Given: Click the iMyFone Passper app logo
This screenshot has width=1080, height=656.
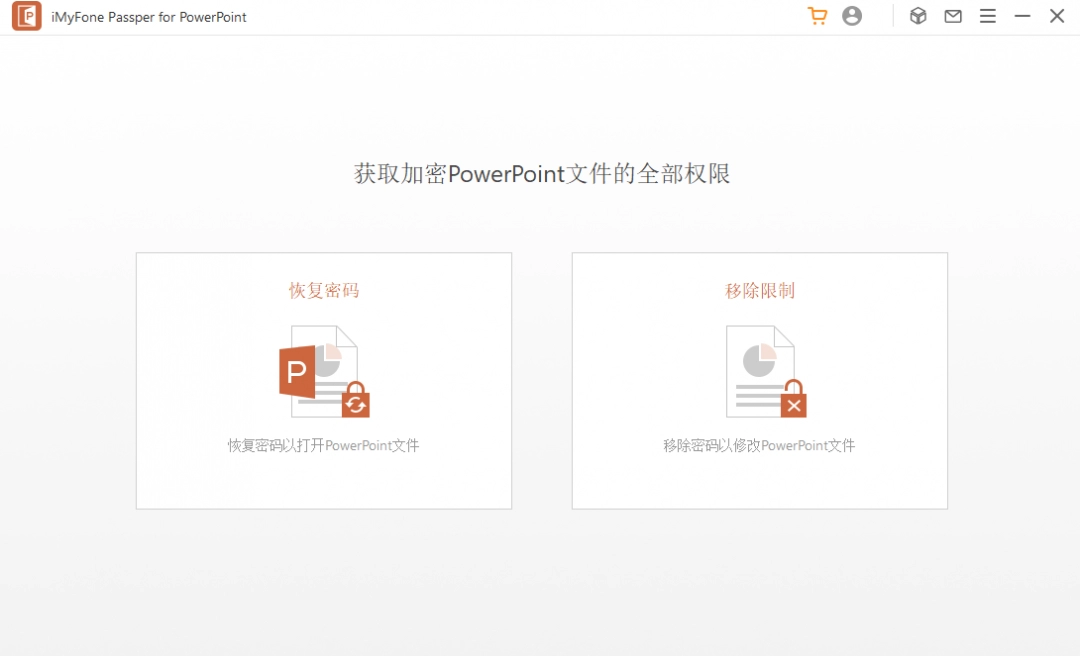Looking at the screenshot, I should pos(27,16).
